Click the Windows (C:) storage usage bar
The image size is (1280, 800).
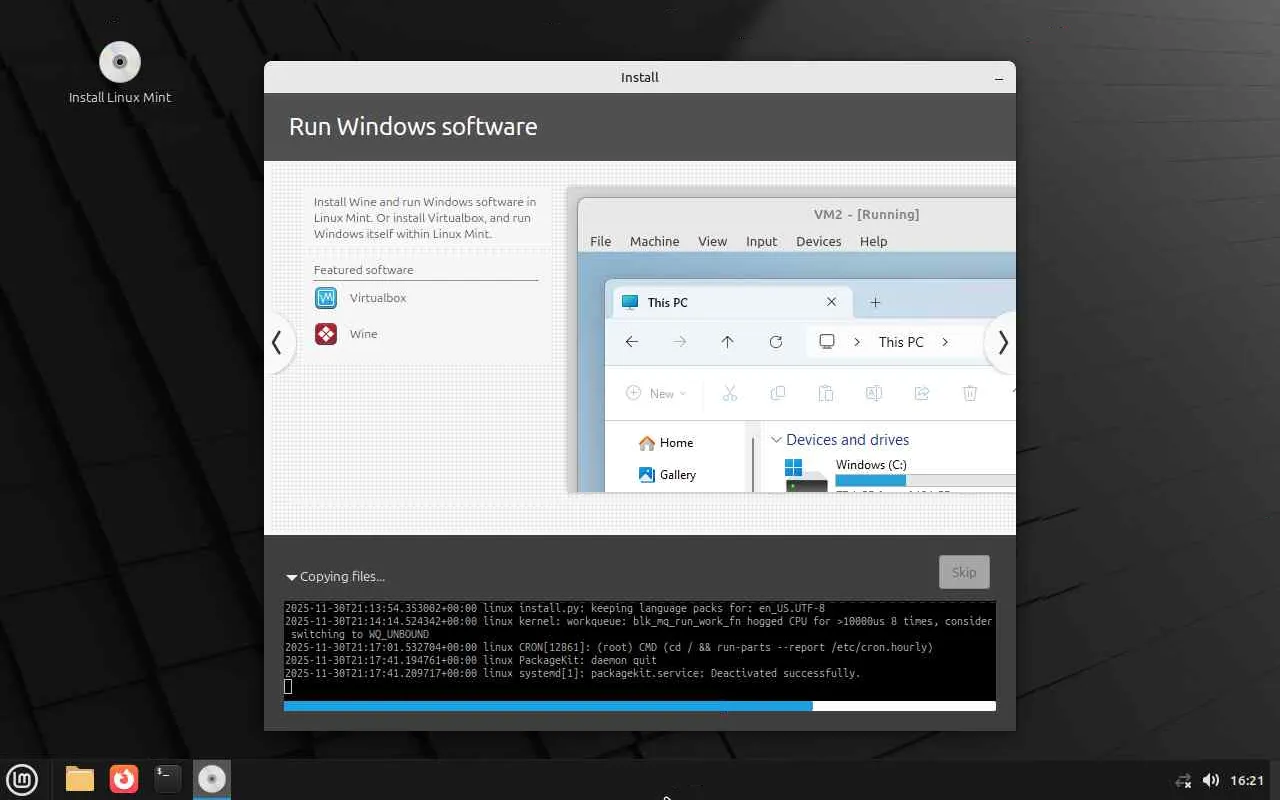[x=925, y=481]
